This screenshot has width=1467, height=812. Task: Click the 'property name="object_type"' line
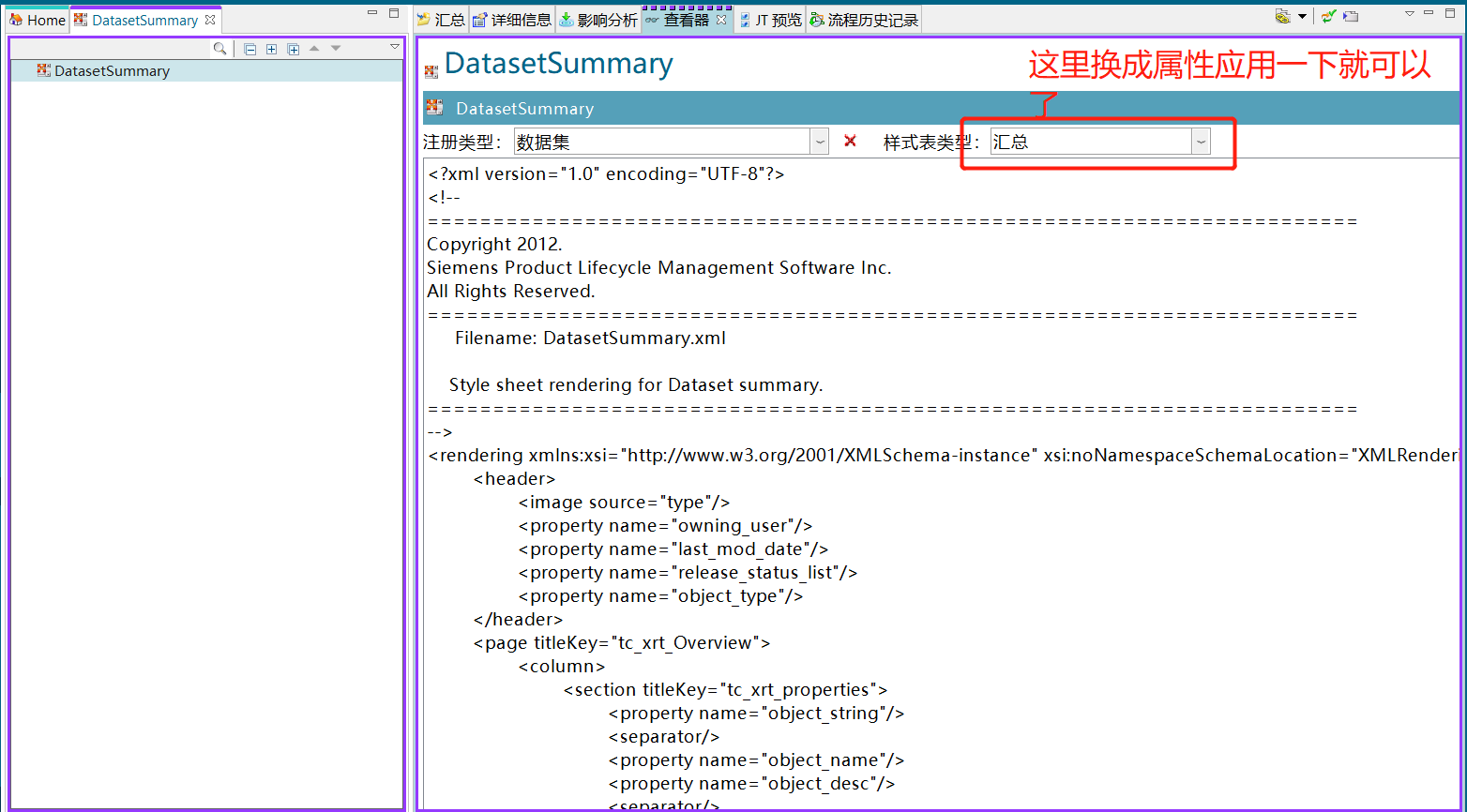coord(660,596)
